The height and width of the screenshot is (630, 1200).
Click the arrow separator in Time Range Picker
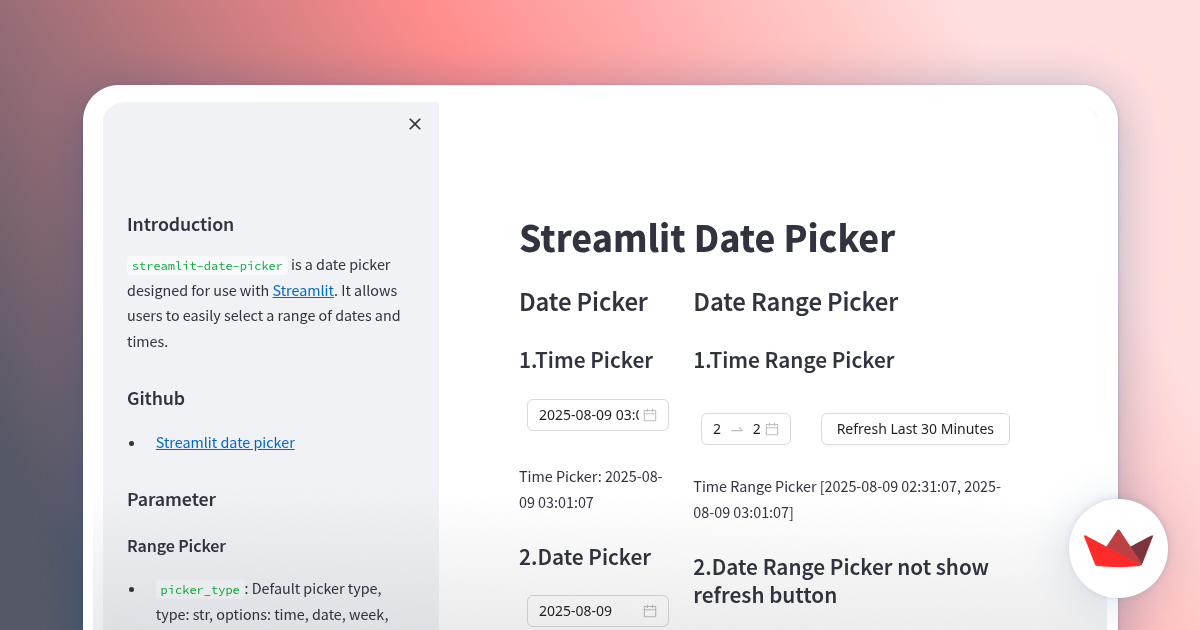737,429
